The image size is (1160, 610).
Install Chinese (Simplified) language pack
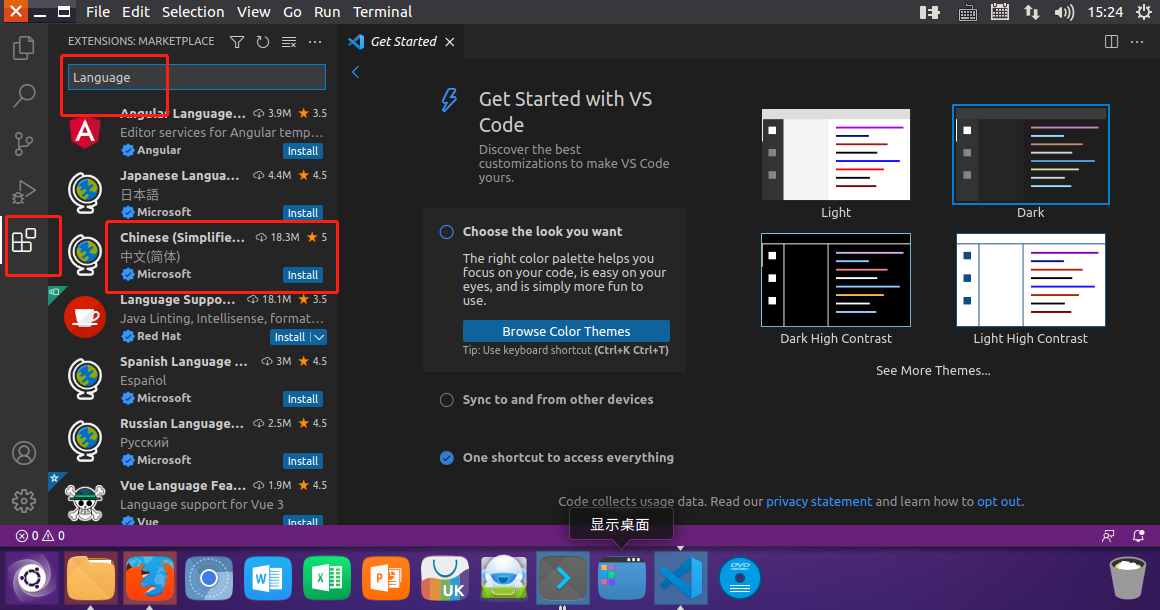[303, 275]
